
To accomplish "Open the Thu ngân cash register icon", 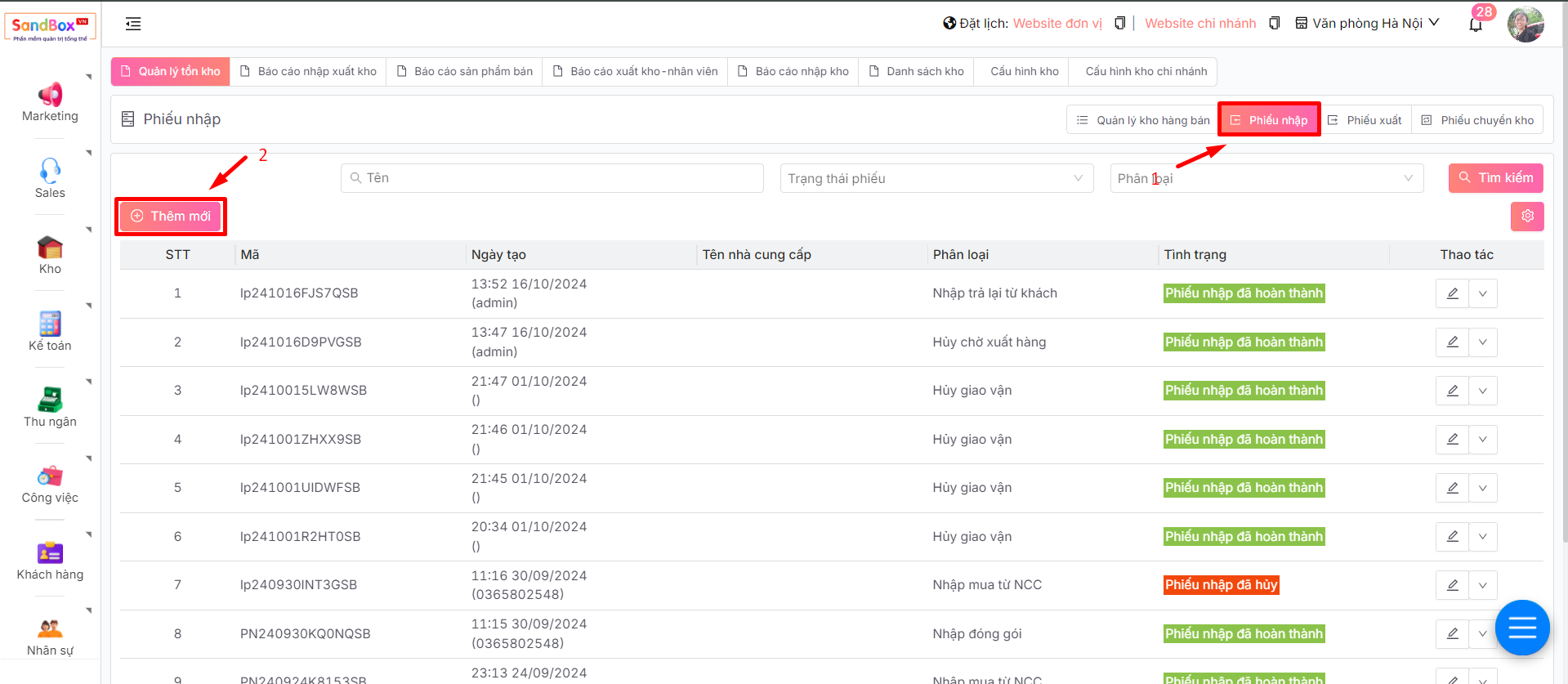I will tap(50, 400).
